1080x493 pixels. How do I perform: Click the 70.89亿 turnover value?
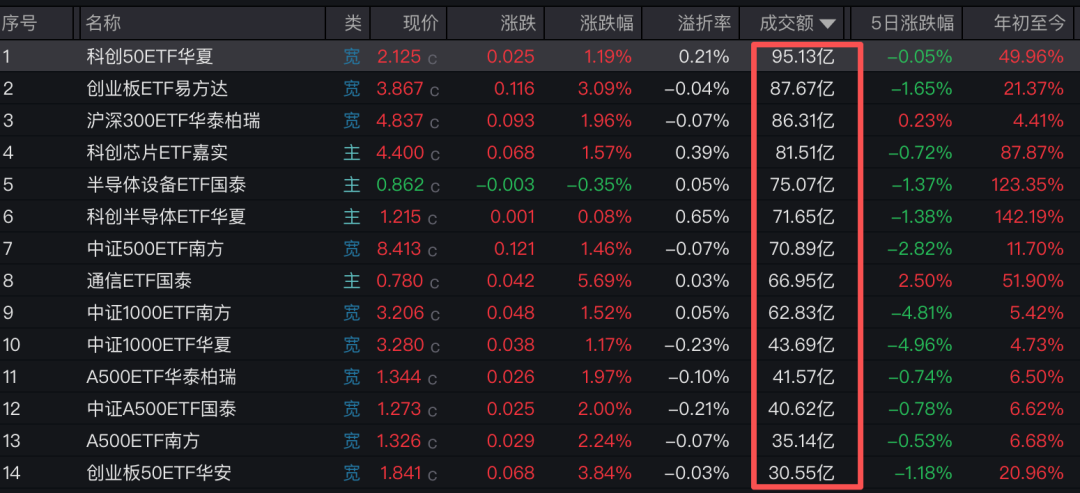803,249
